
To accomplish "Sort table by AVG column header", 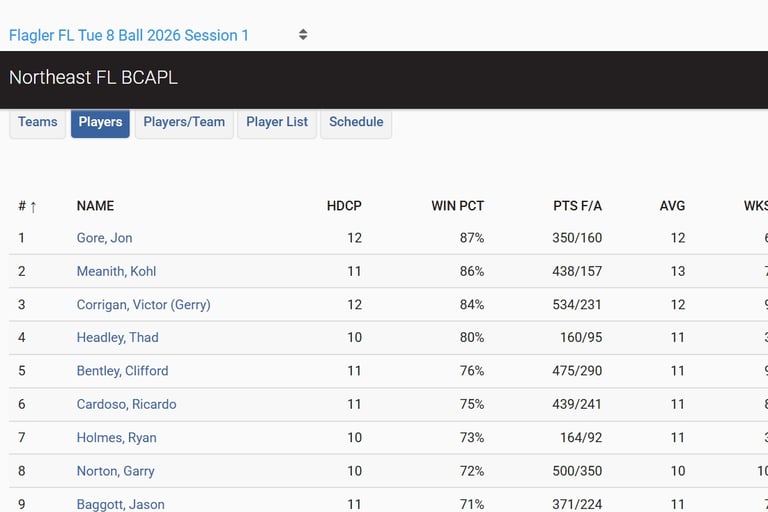I will [672, 206].
